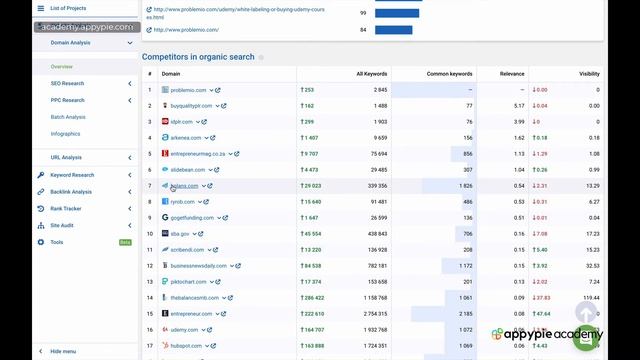Open the bplans.com domain link
Image resolution: width=640 pixels, height=360 pixels.
(184, 186)
